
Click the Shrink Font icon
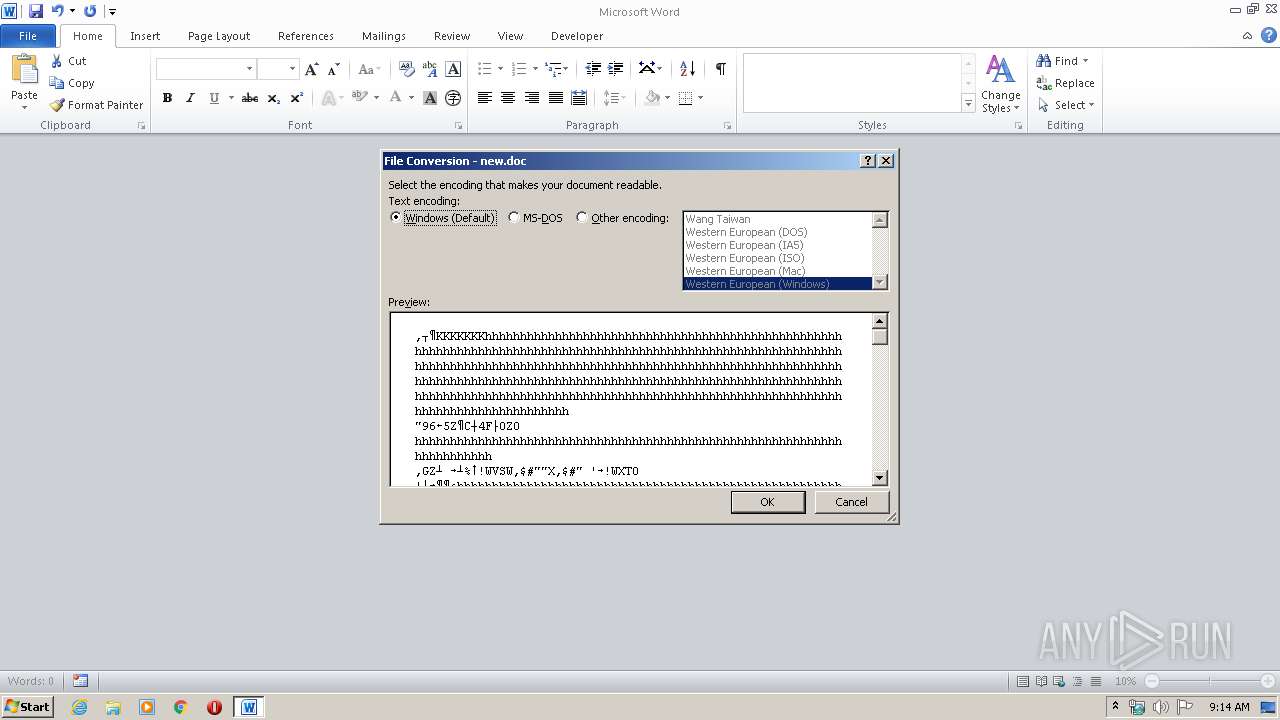coord(334,69)
